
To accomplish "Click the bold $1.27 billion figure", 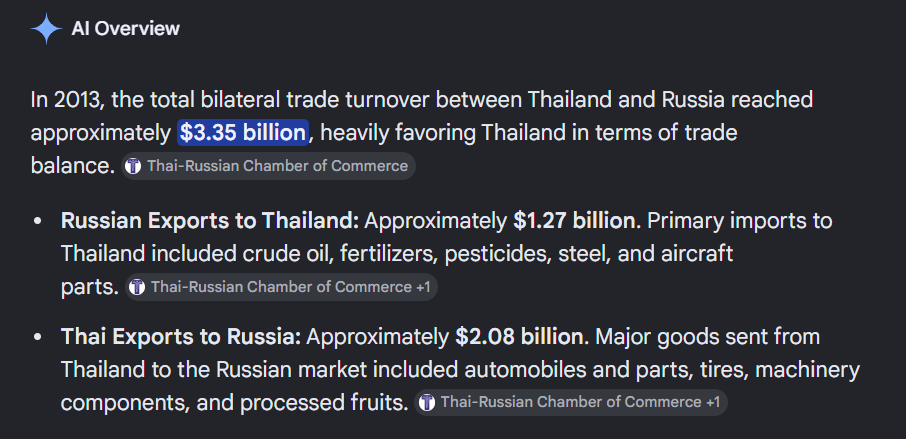I will [574, 221].
